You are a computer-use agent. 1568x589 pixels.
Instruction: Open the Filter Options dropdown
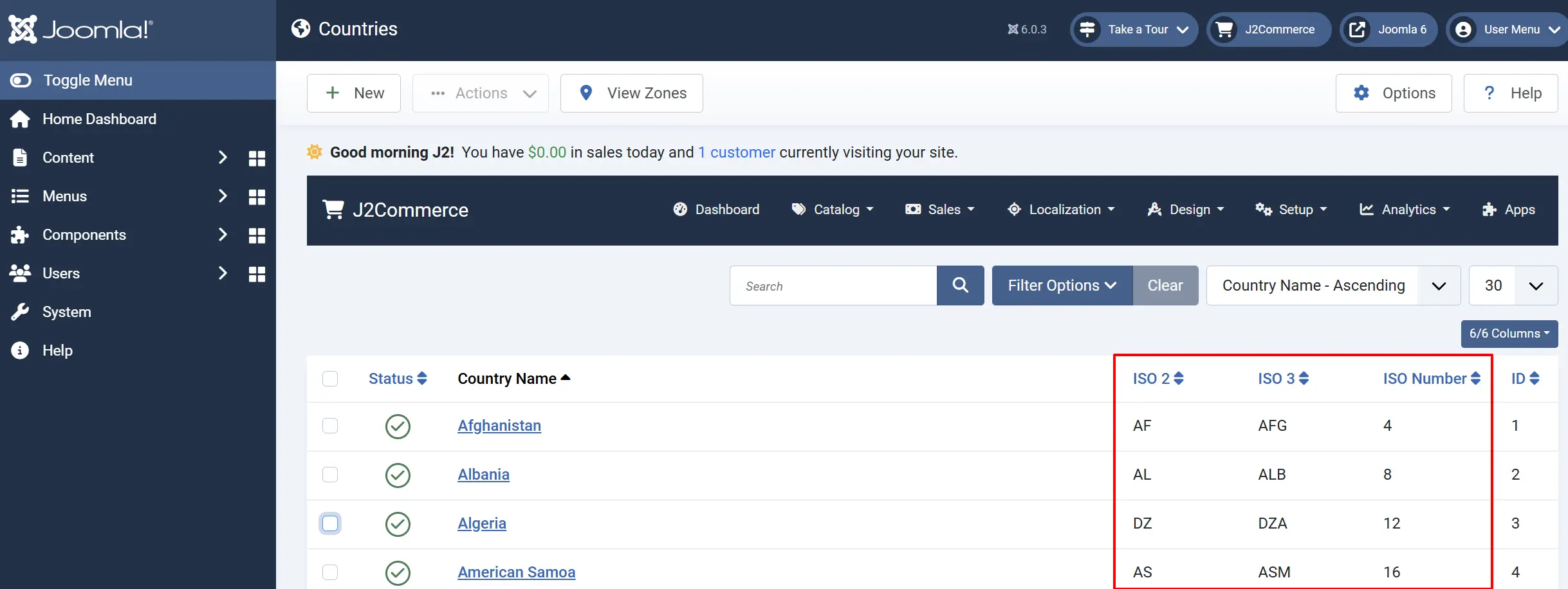1062,285
